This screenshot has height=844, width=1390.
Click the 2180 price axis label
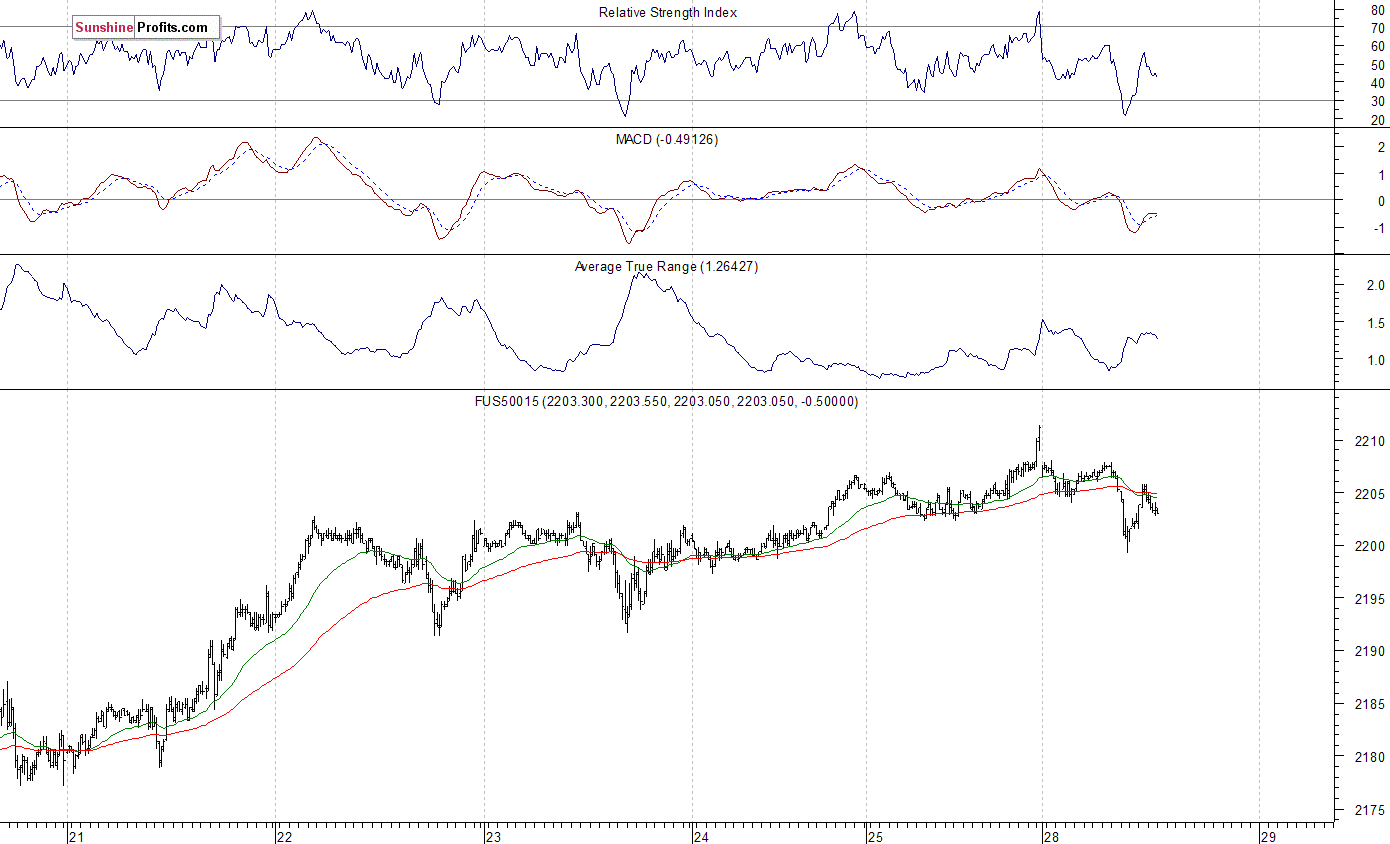point(1369,757)
